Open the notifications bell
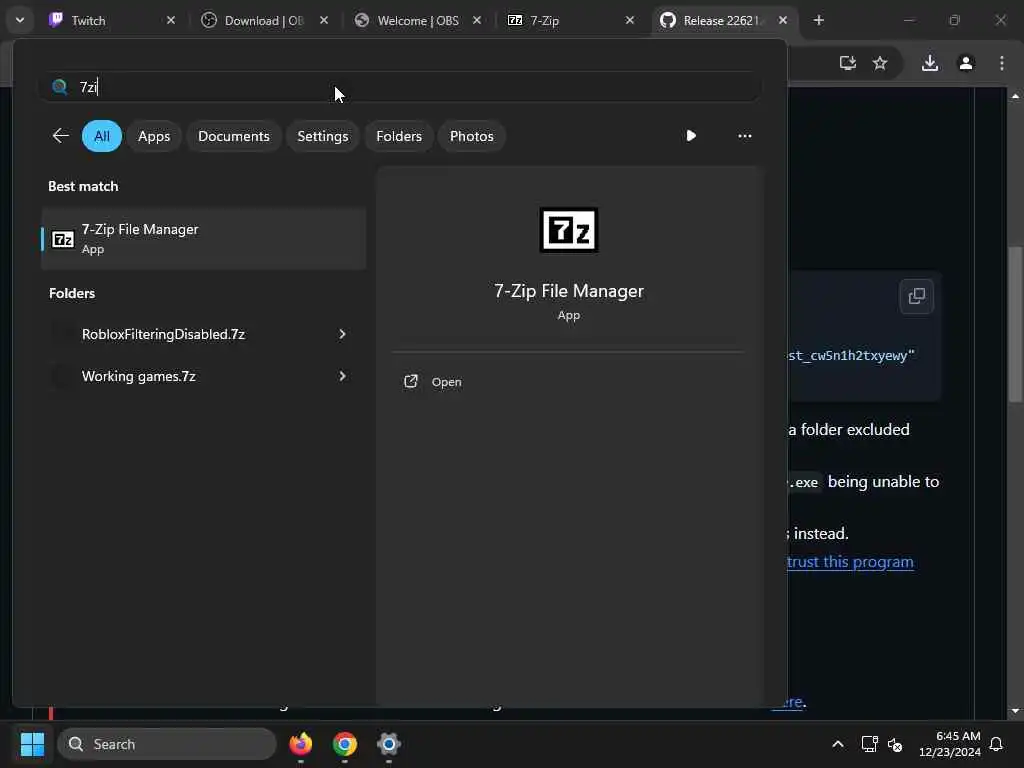Image resolution: width=1024 pixels, height=768 pixels. click(996, 744)
